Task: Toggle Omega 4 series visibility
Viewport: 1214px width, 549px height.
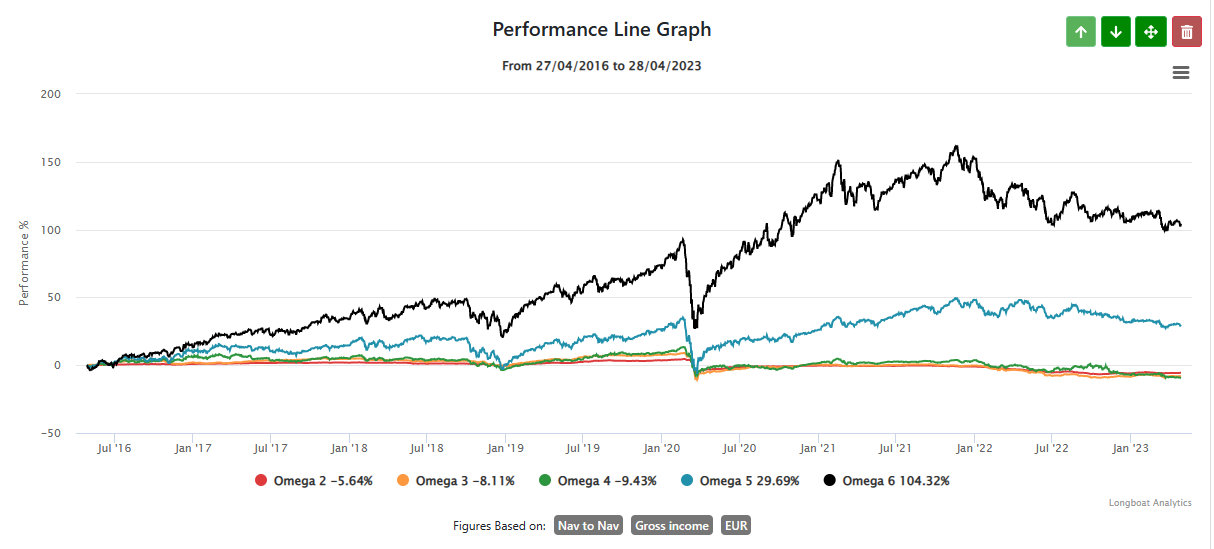Action: tap(607, 481)
